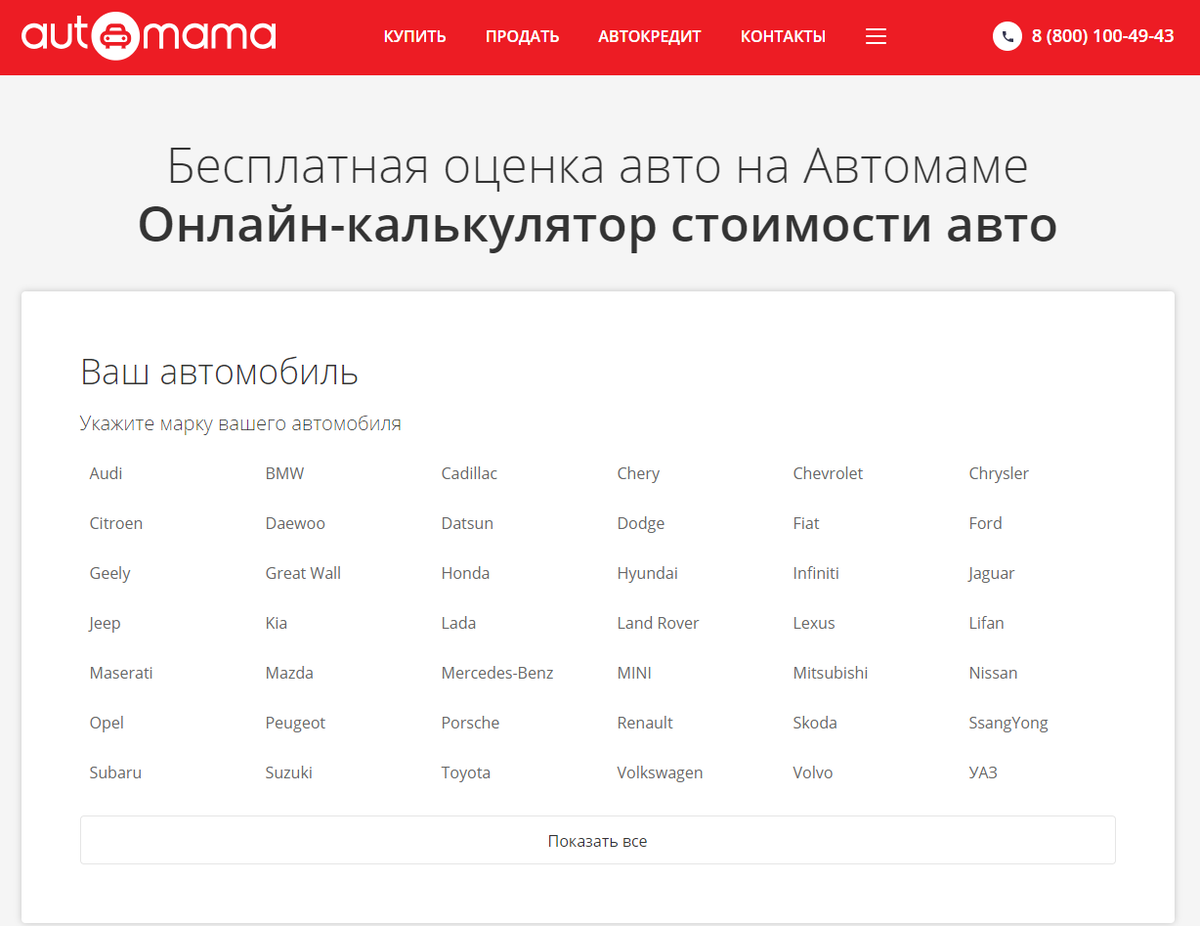The height and width of the screenshot is (926, 1200).
Task: Select the MINI brand
Action: click(x=634, y=673)
